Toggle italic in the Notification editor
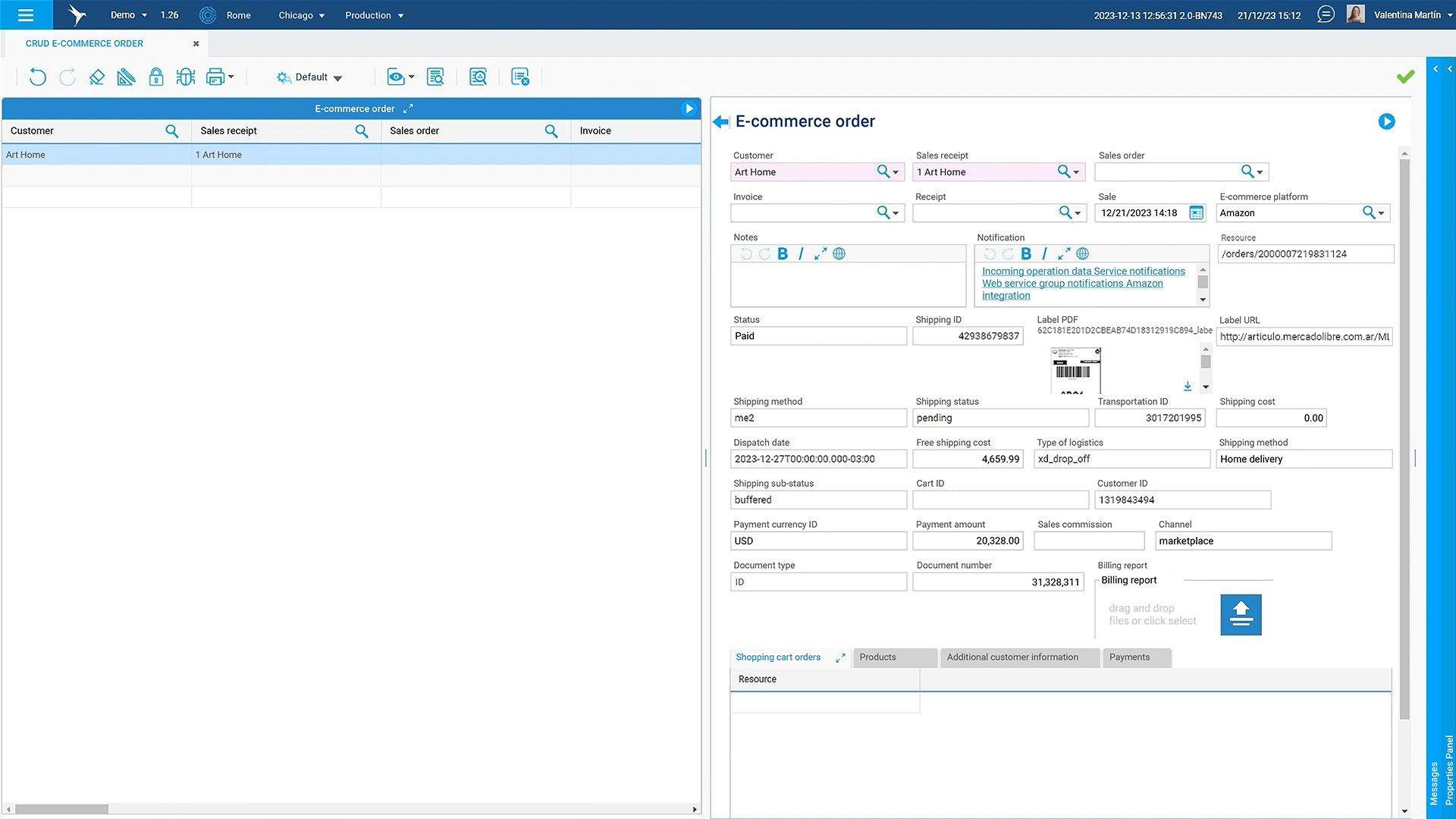1456x819 pixels. 1044,254
